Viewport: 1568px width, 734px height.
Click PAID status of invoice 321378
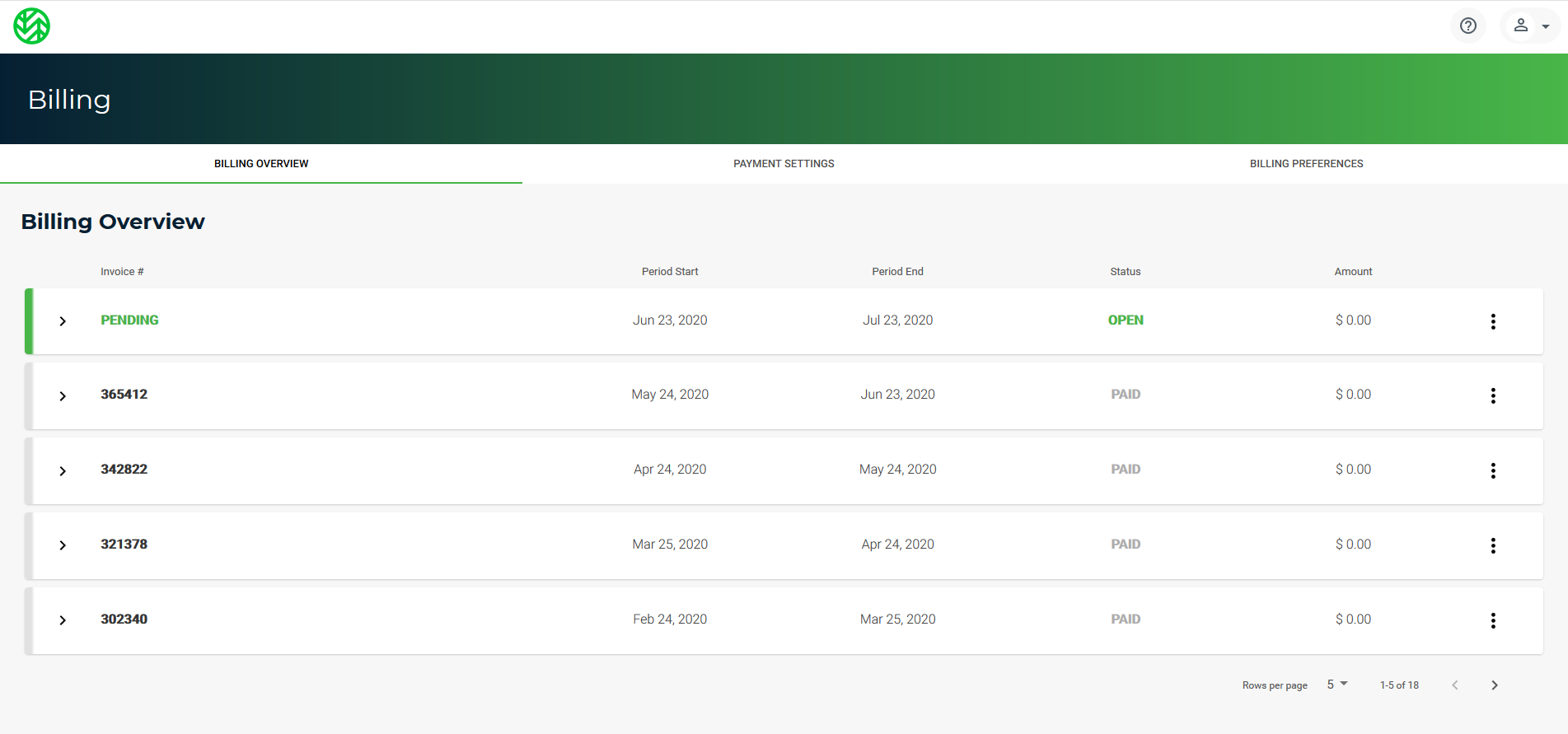(x=1126, y=545)
